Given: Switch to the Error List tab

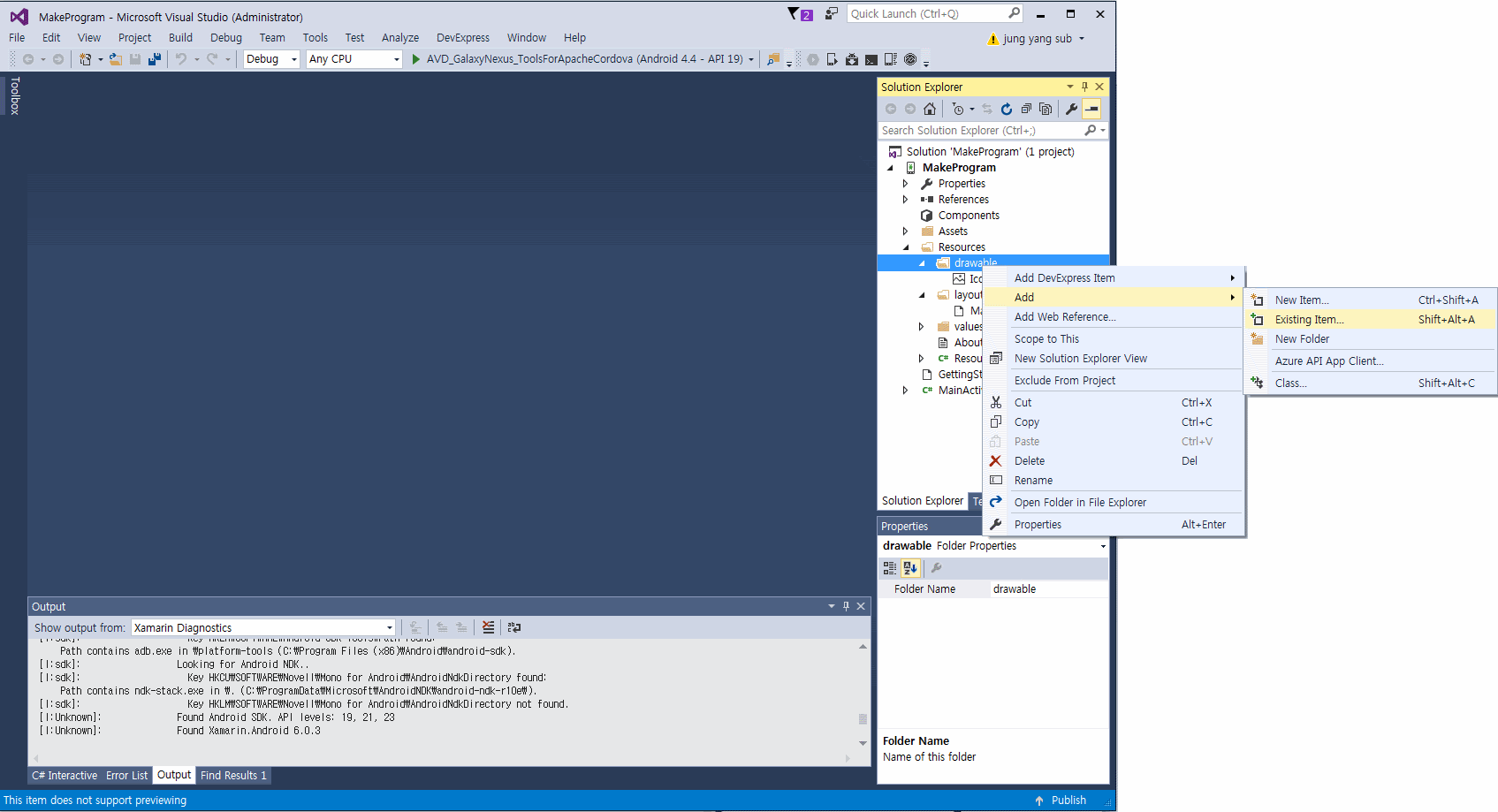Looking at the screenshot, I should (x=127, y=776).
